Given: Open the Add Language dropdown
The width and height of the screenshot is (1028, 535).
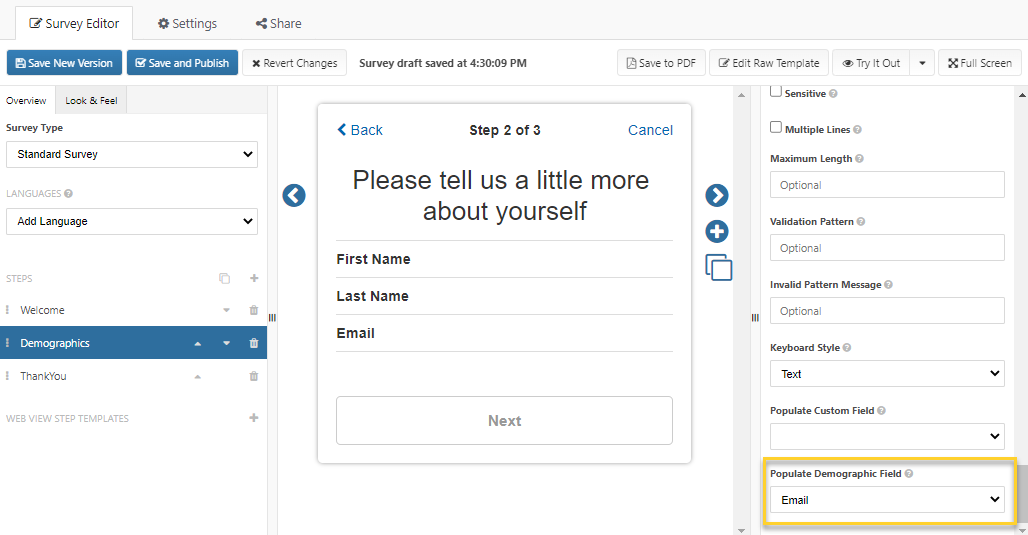Looking at the screenshot, I should pos(131,221).
